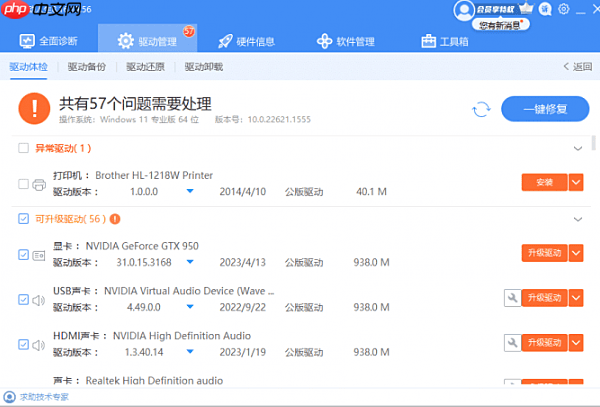Screen dimensions: 600x407
Task: Open the 硬件信息 tab
Action: (x=246, y=41)
